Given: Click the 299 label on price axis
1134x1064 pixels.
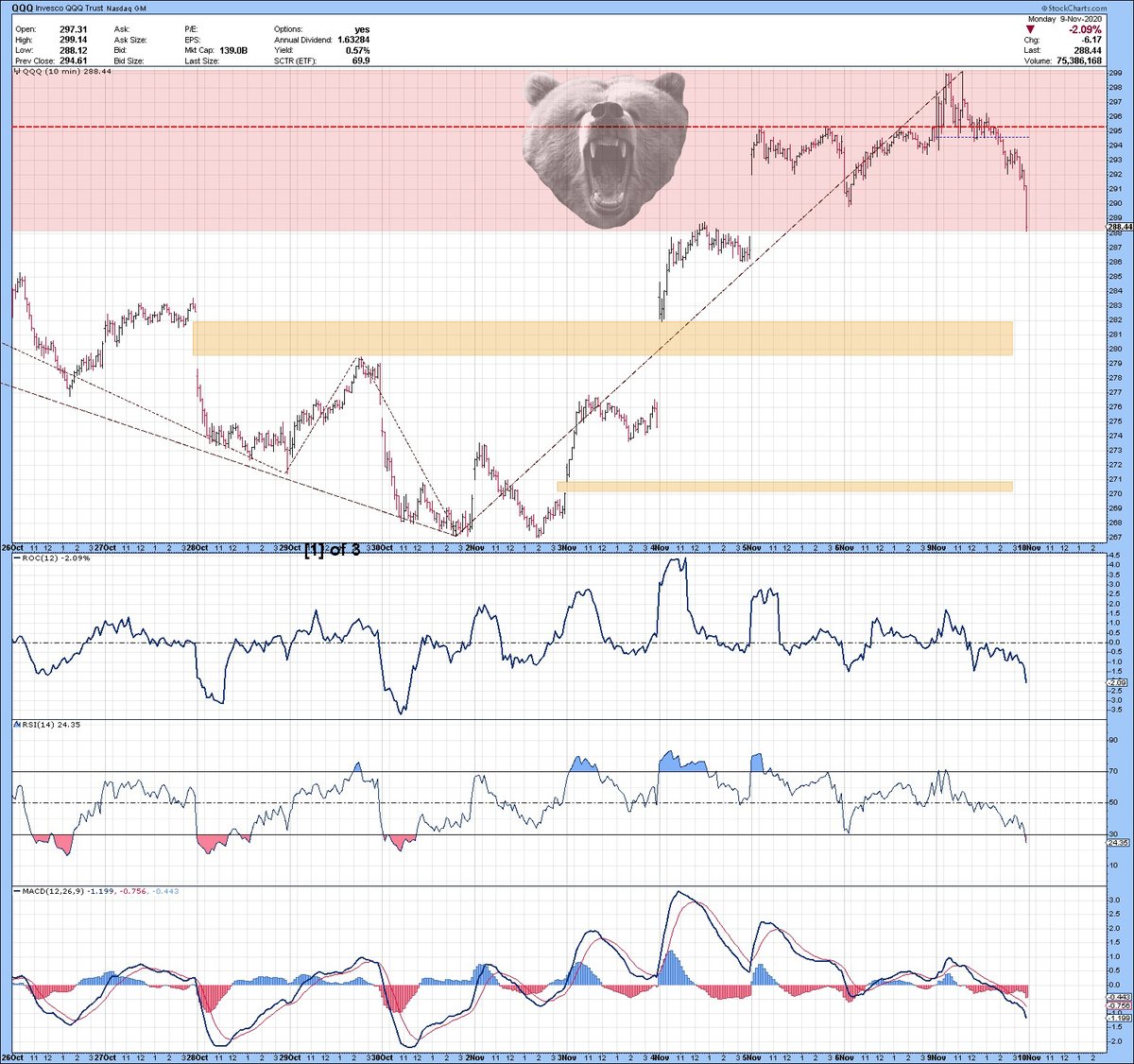Looking at the screenshot, I should point(1114,73).
